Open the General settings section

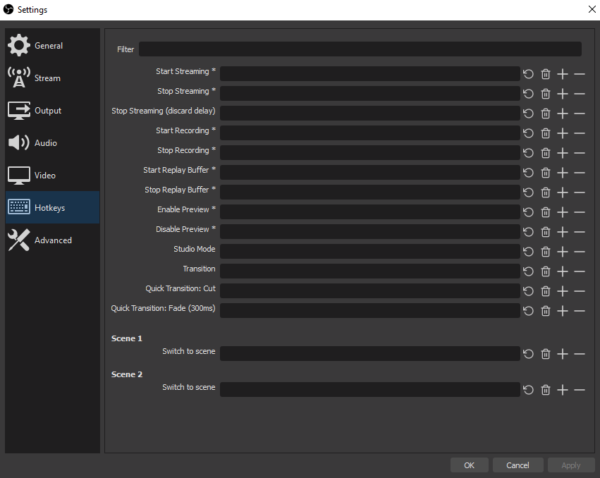pyautogui.click(x=52, y=46)
